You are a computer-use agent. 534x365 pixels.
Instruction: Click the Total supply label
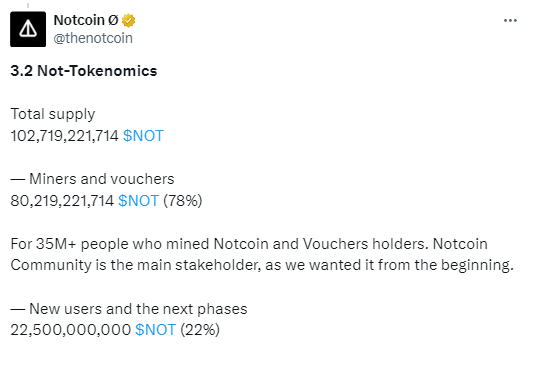click(53, 114)
